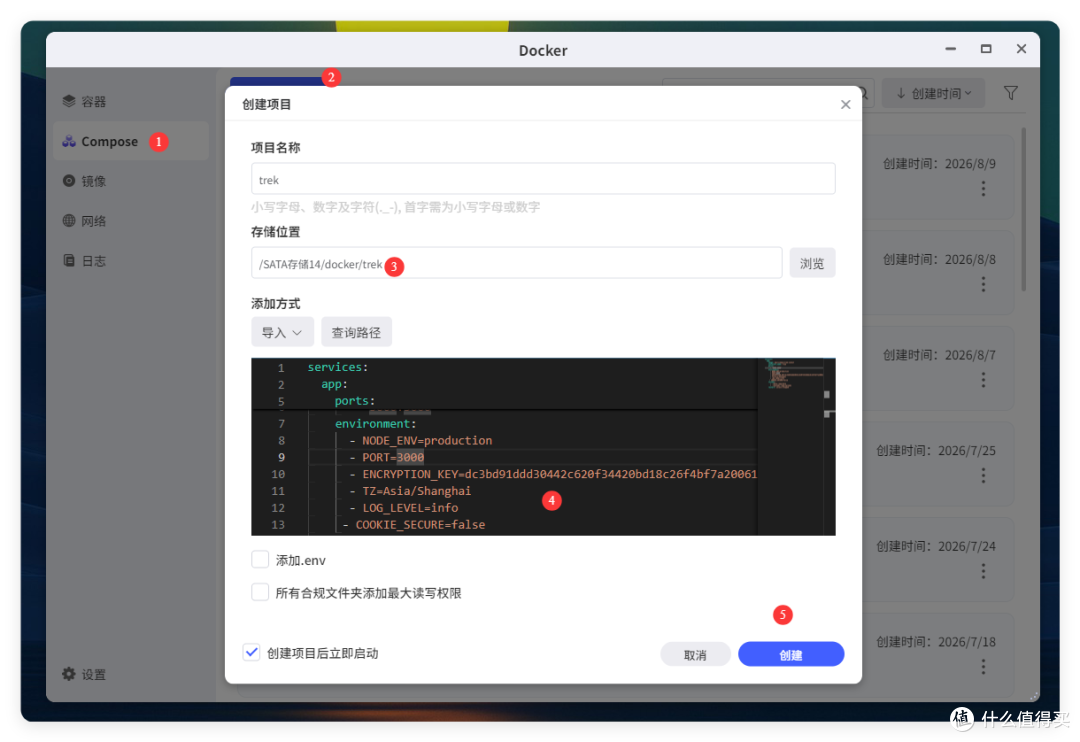
Task: Click the blue 创建 button
Action: pyautogui.click(x=791, y=655)
